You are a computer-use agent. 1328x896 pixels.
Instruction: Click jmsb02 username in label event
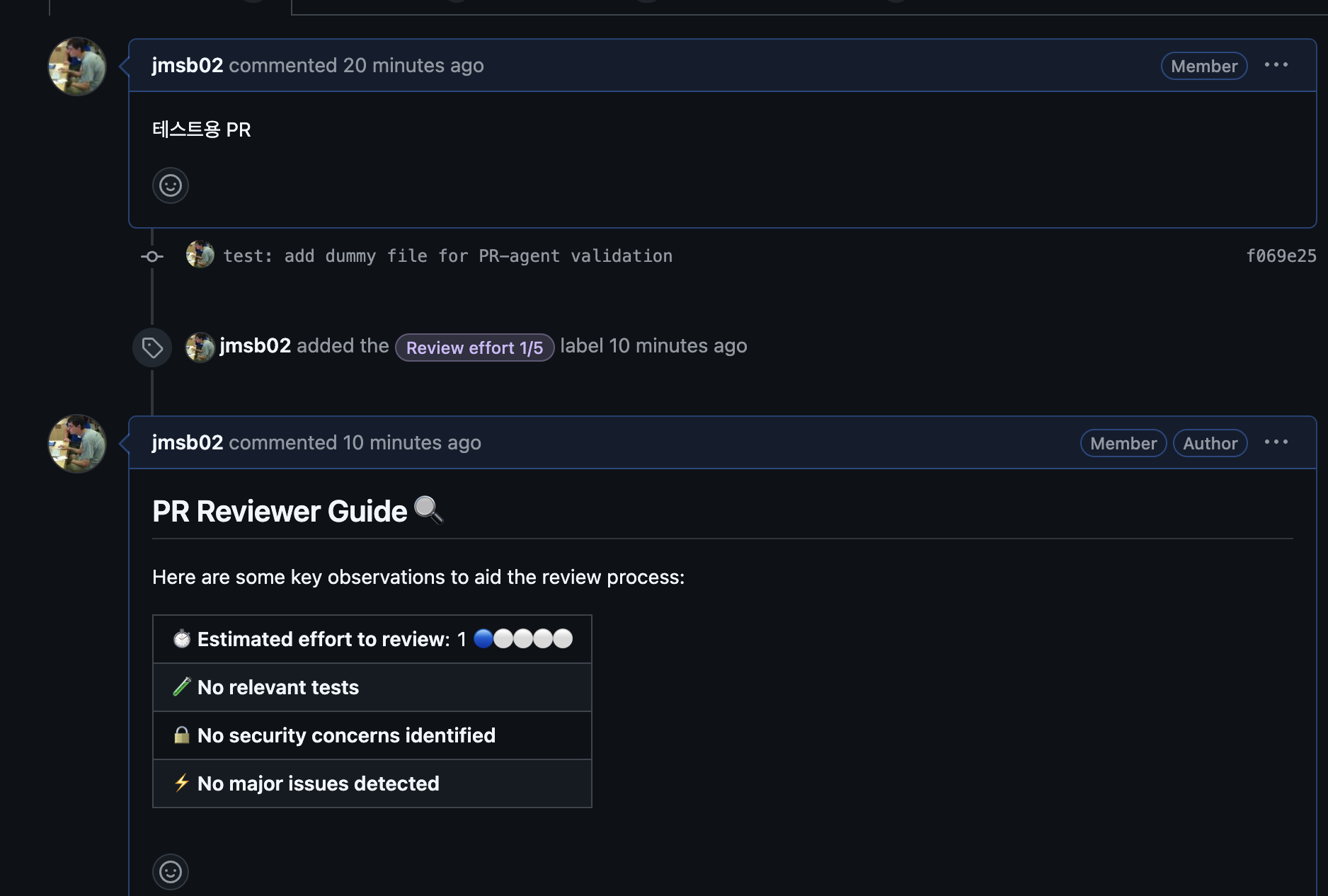point(256,345)
